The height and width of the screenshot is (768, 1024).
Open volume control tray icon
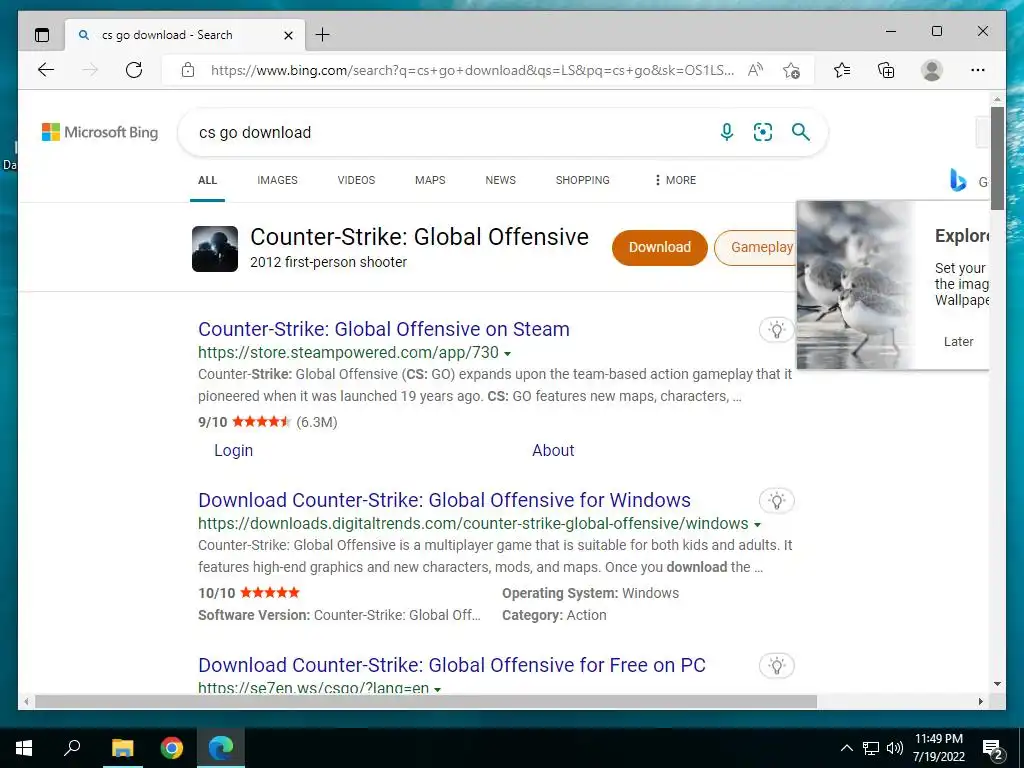(894, 748)
